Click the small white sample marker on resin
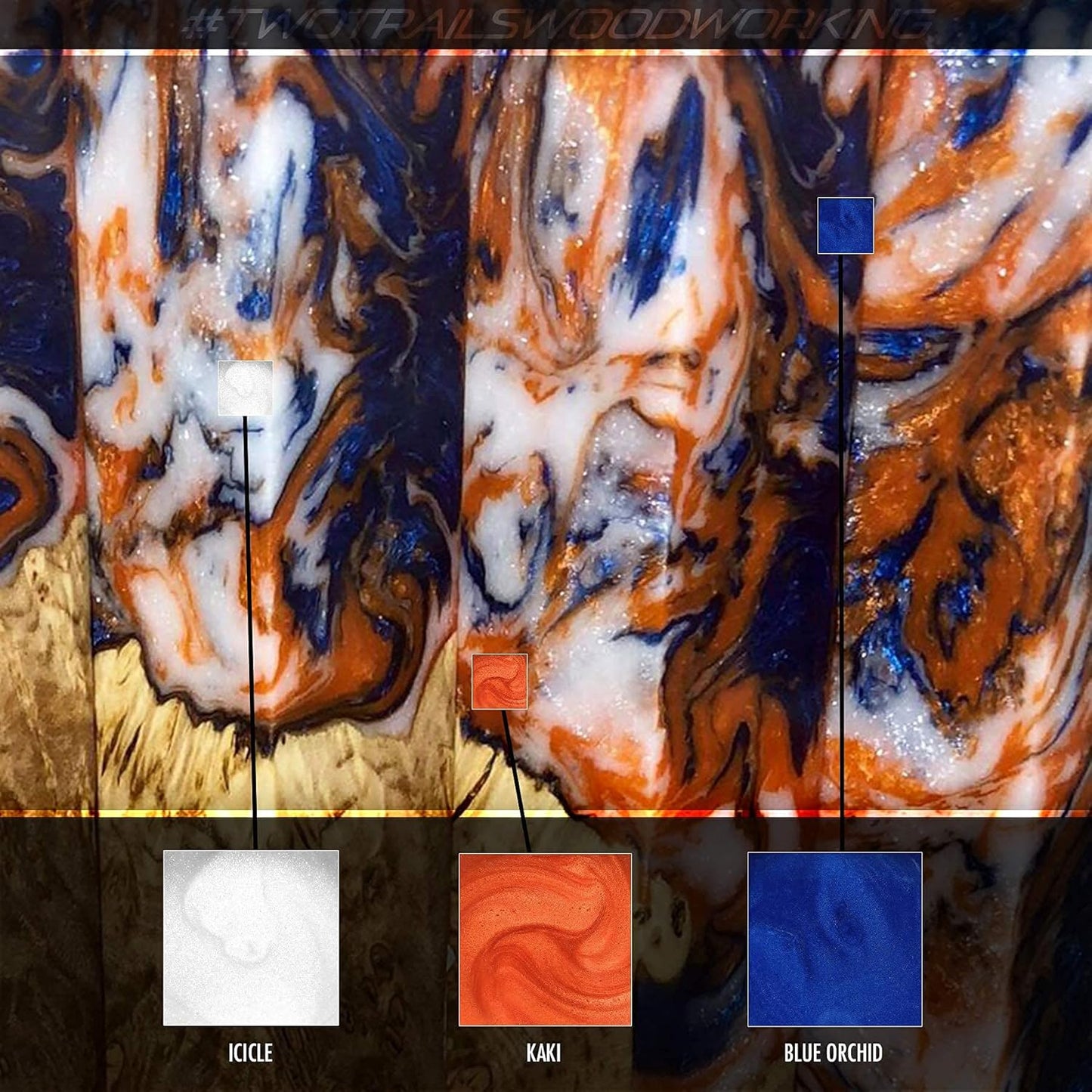Viewport: 1092px width, 1092px height. click(245, 388)
